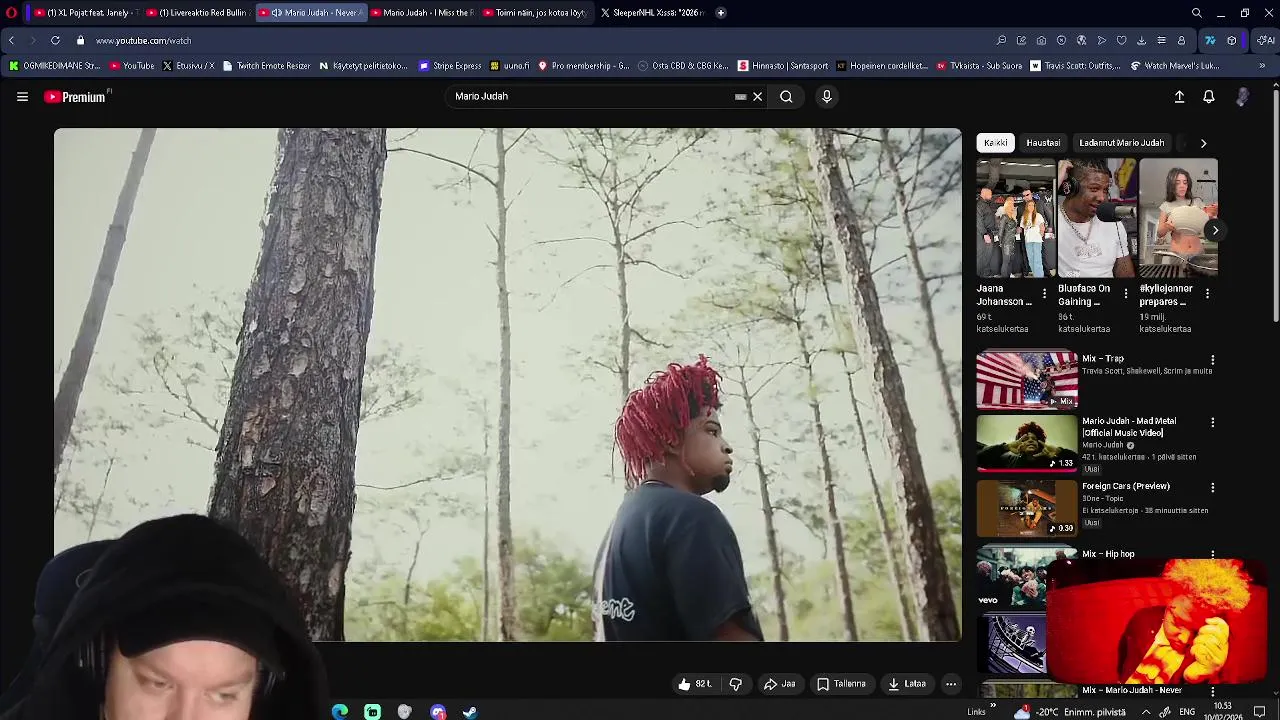Share the video with the Jaa button

pos(779,684)
